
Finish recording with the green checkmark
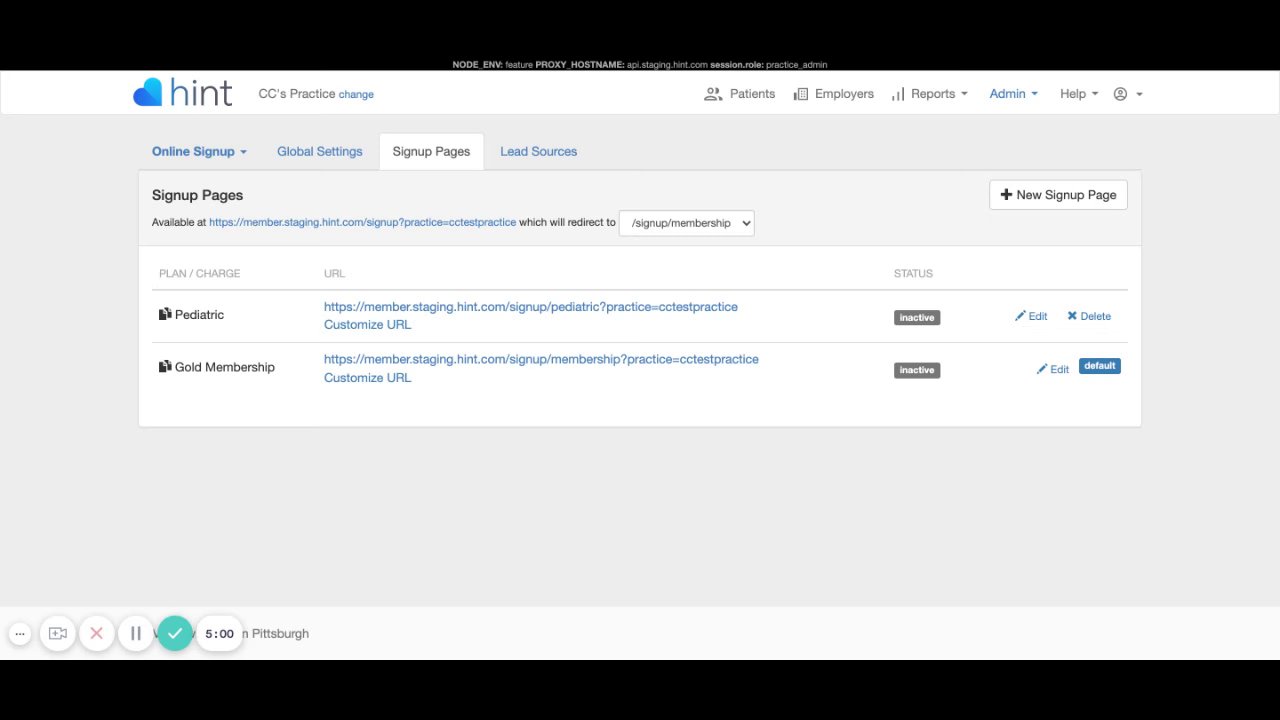click(175, 633)
